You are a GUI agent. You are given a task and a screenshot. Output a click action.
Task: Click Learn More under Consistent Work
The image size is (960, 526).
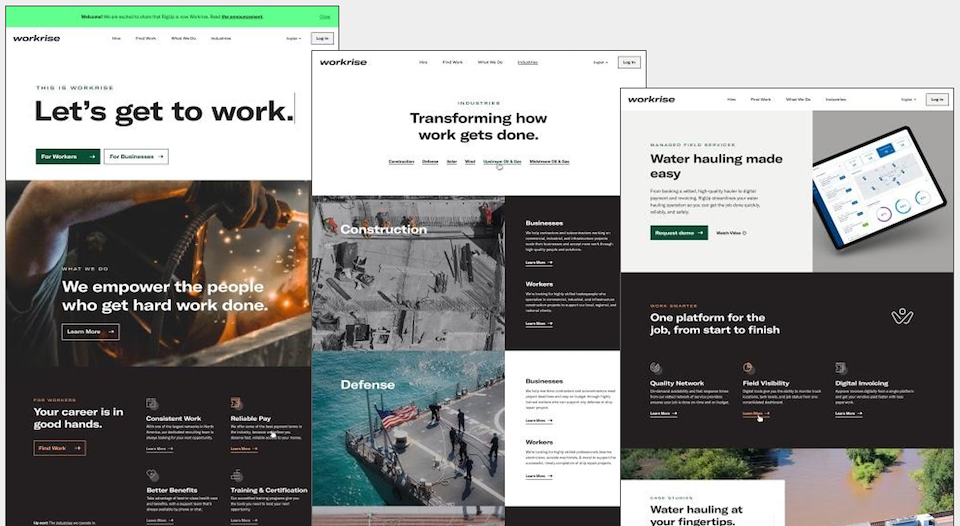[x=159, y=449]
